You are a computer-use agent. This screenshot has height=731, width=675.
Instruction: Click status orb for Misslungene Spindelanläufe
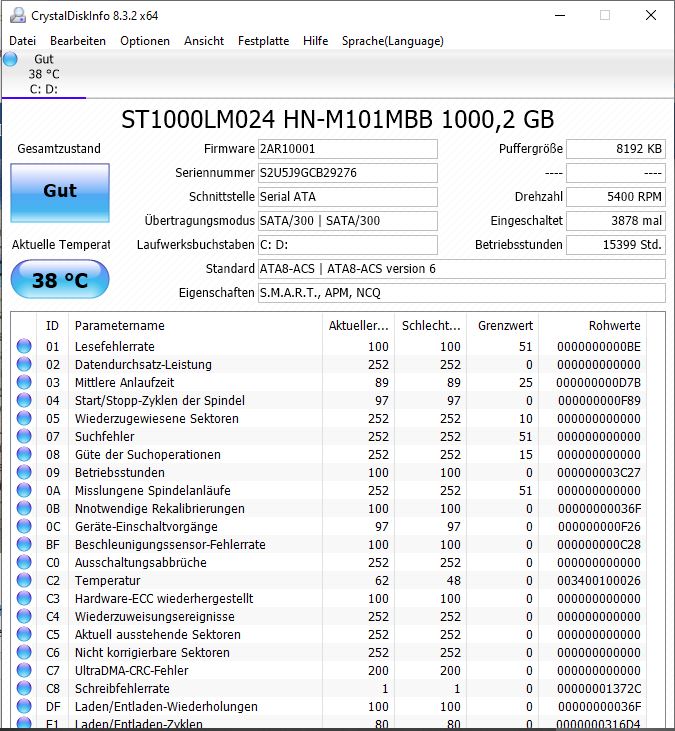(x=24, y=490)
